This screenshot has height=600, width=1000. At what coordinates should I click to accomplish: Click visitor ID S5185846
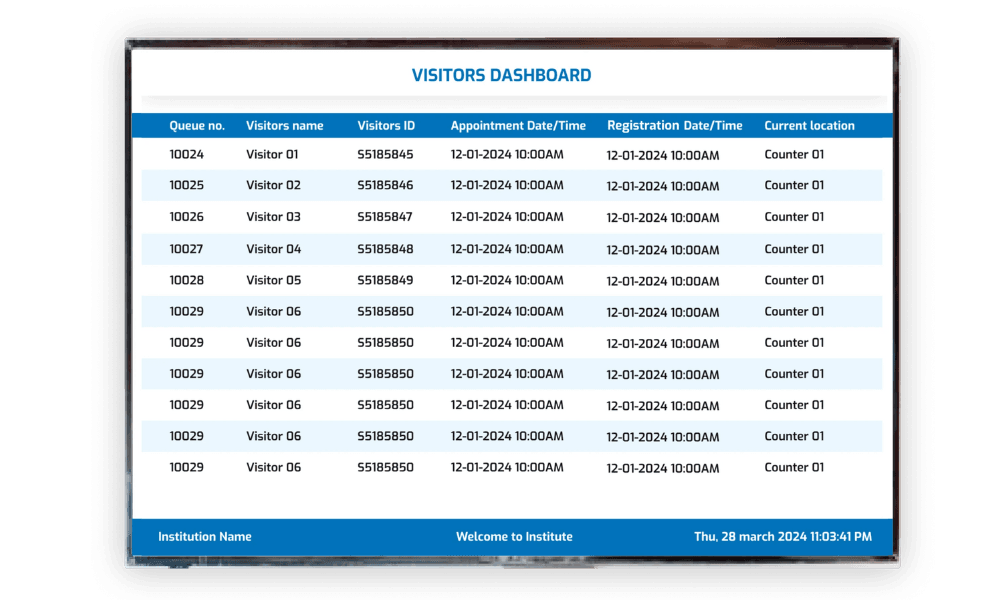[x=385, y=185]
